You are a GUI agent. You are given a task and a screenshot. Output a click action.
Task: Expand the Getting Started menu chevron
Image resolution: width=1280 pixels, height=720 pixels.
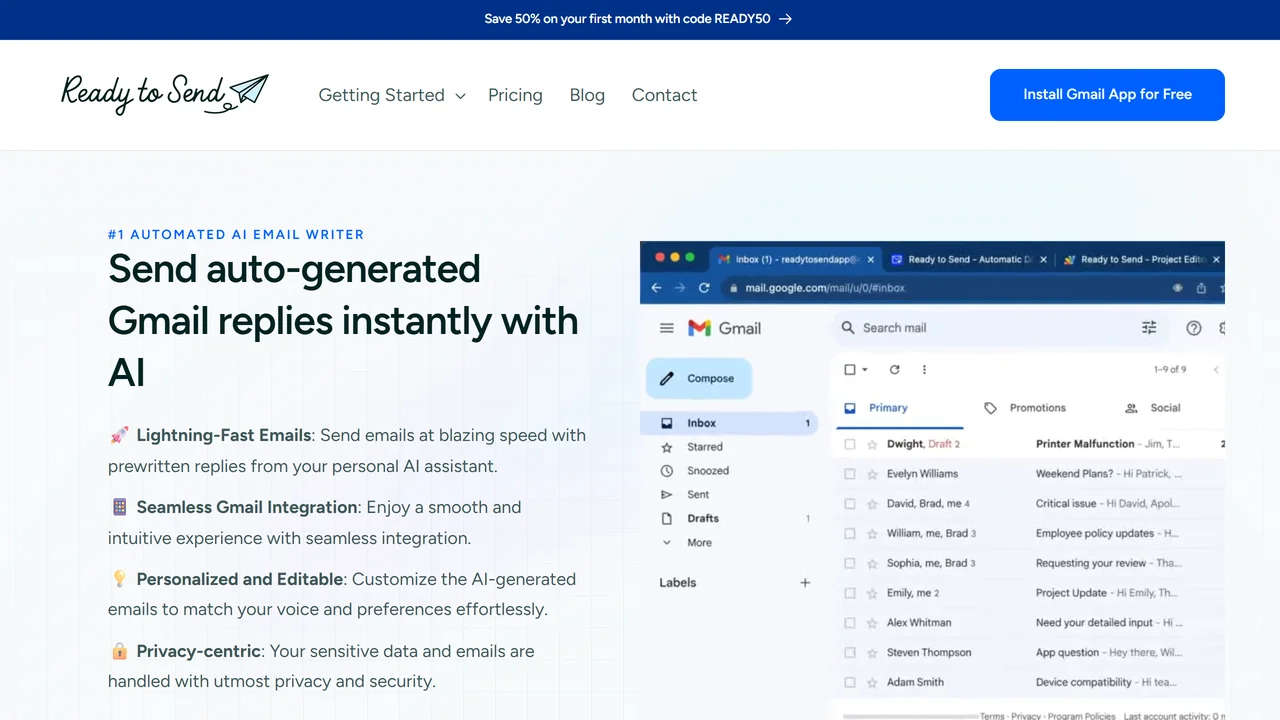tap(460, 96)
